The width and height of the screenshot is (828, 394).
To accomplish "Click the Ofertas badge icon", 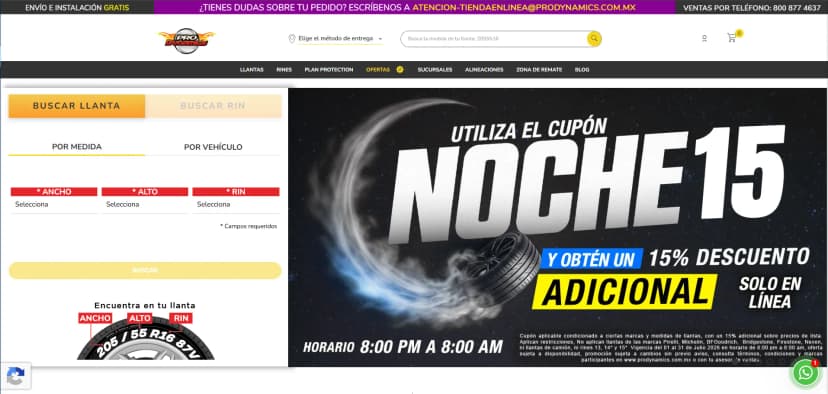I will point(400,69).
